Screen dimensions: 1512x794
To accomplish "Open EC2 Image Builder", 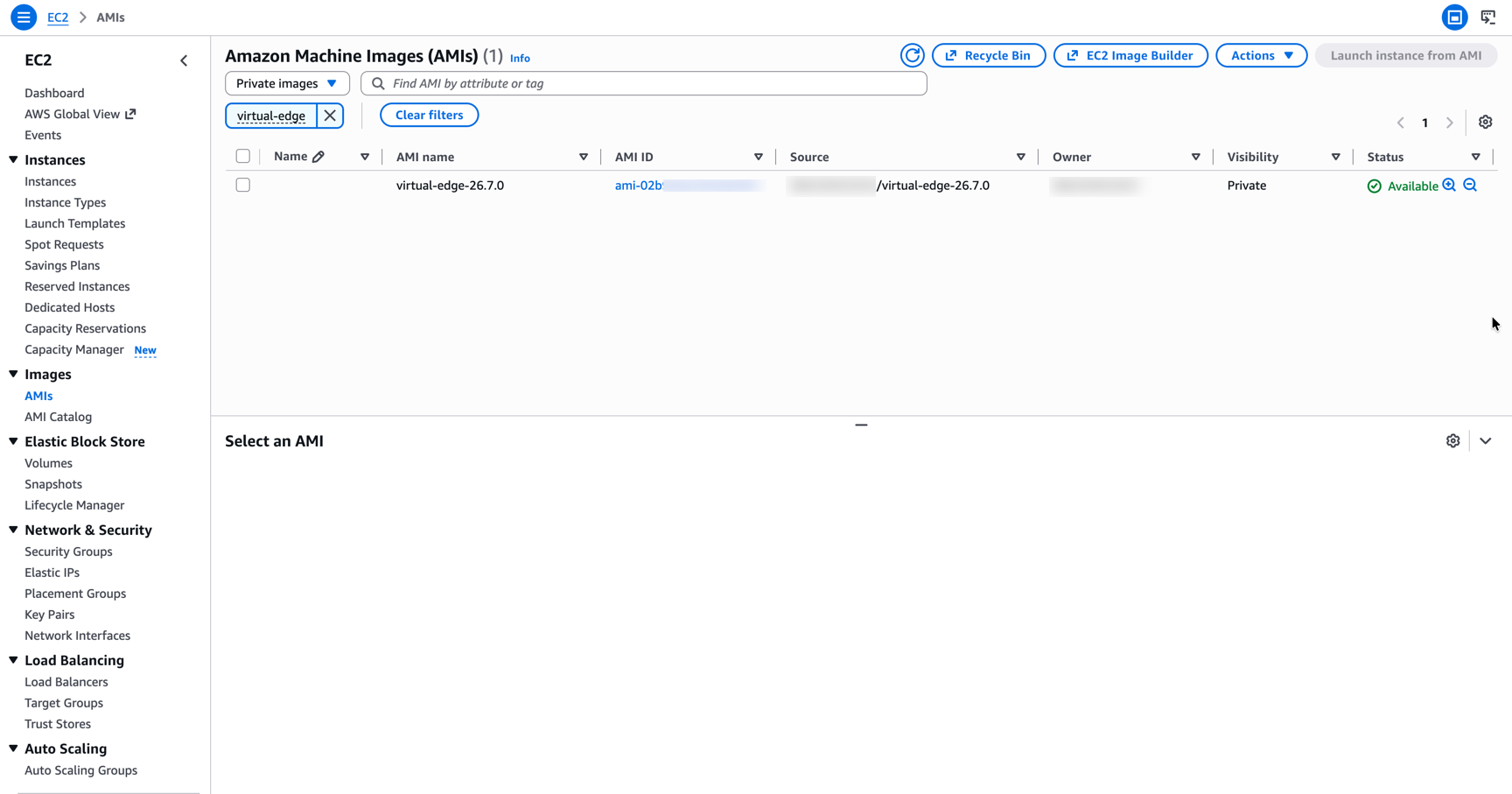I will 1130,55.
